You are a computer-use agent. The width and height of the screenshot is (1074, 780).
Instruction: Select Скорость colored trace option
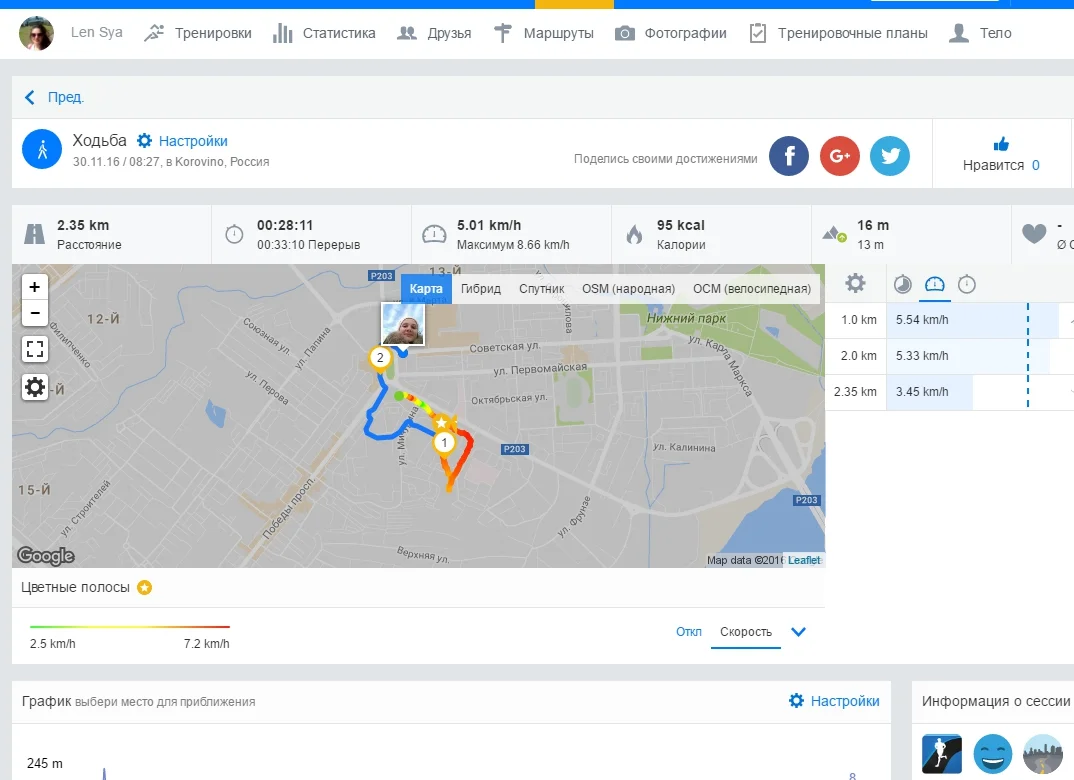tap(746, 632)
